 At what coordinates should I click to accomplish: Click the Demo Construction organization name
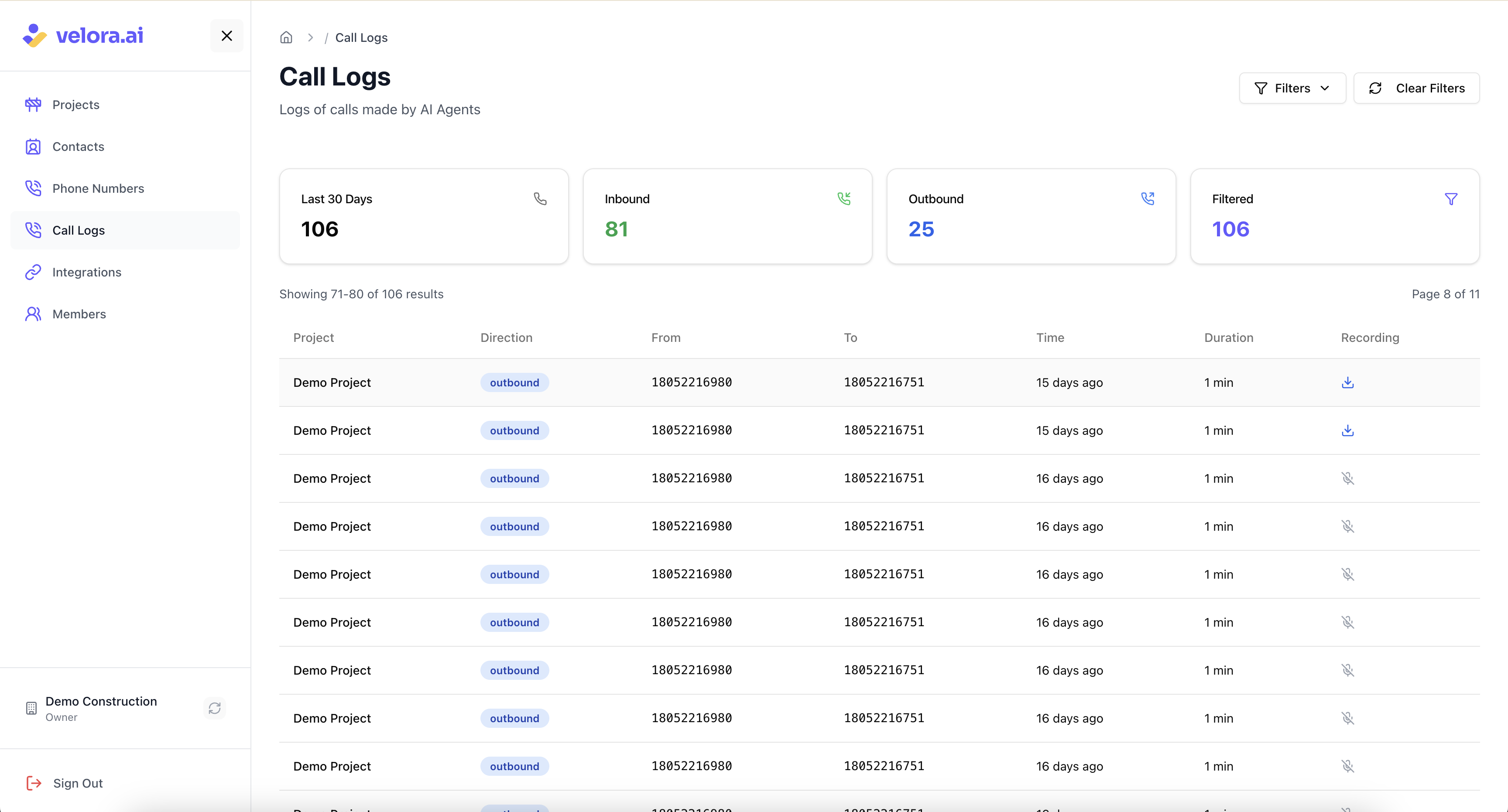[101, 701]
